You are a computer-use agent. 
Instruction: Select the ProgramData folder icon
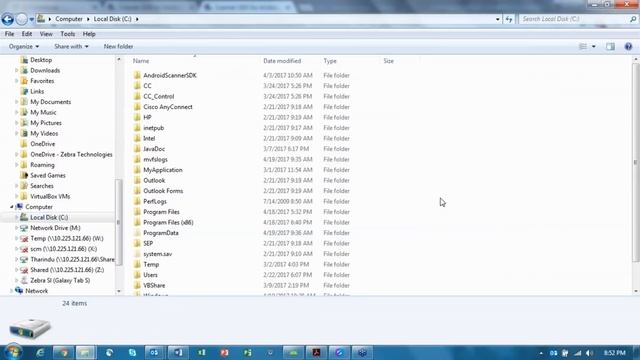pos(137,233)
